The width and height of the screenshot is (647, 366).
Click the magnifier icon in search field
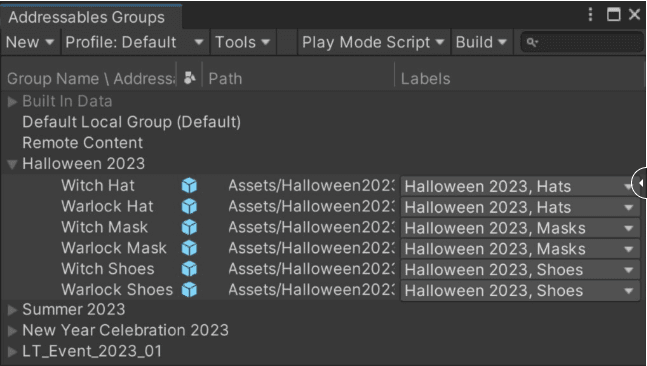(x=532, y=43)
